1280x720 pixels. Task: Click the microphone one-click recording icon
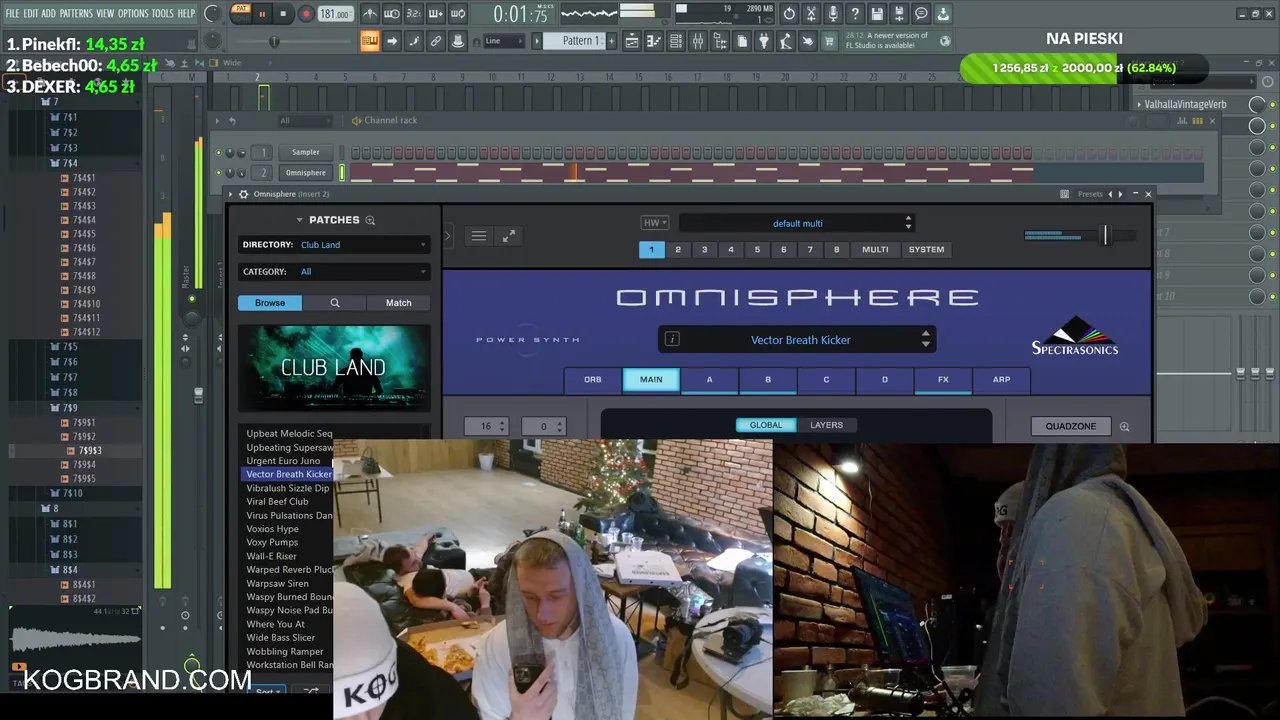coord(833,14)
